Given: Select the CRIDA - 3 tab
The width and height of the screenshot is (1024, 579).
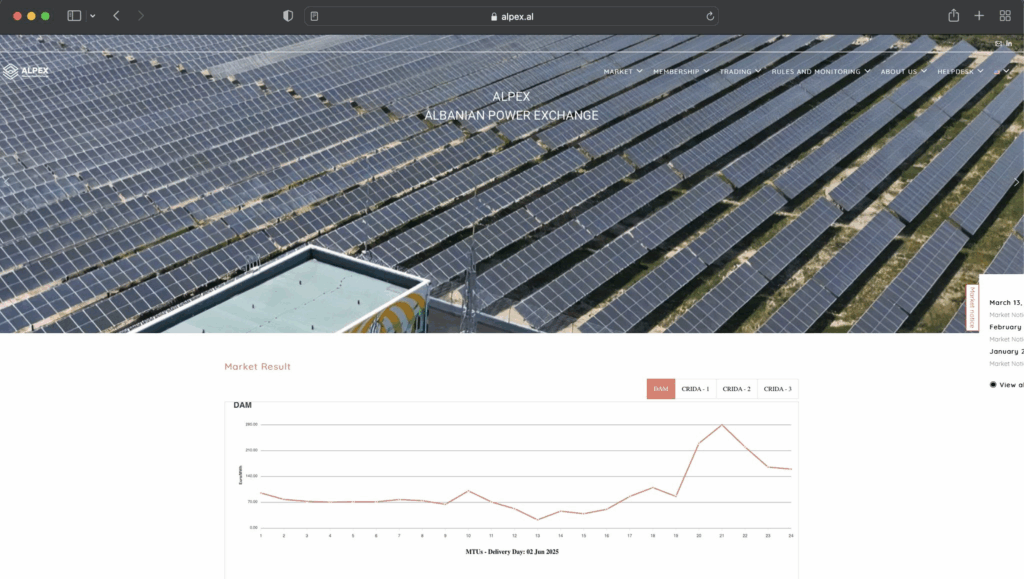Looking at the screenshot, I should [x=778, y=389].
